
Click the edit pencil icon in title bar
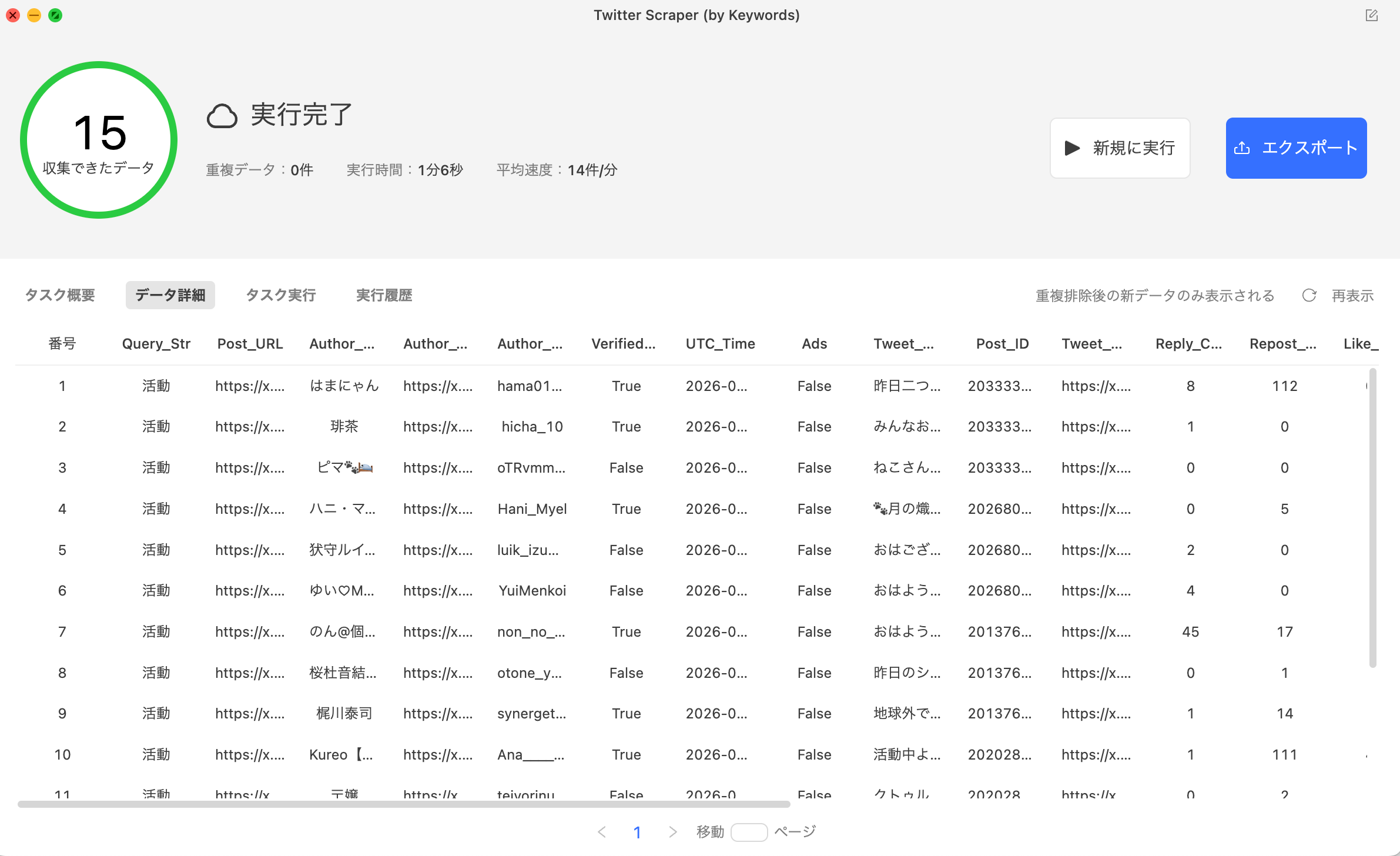(x=1371, y=15)
